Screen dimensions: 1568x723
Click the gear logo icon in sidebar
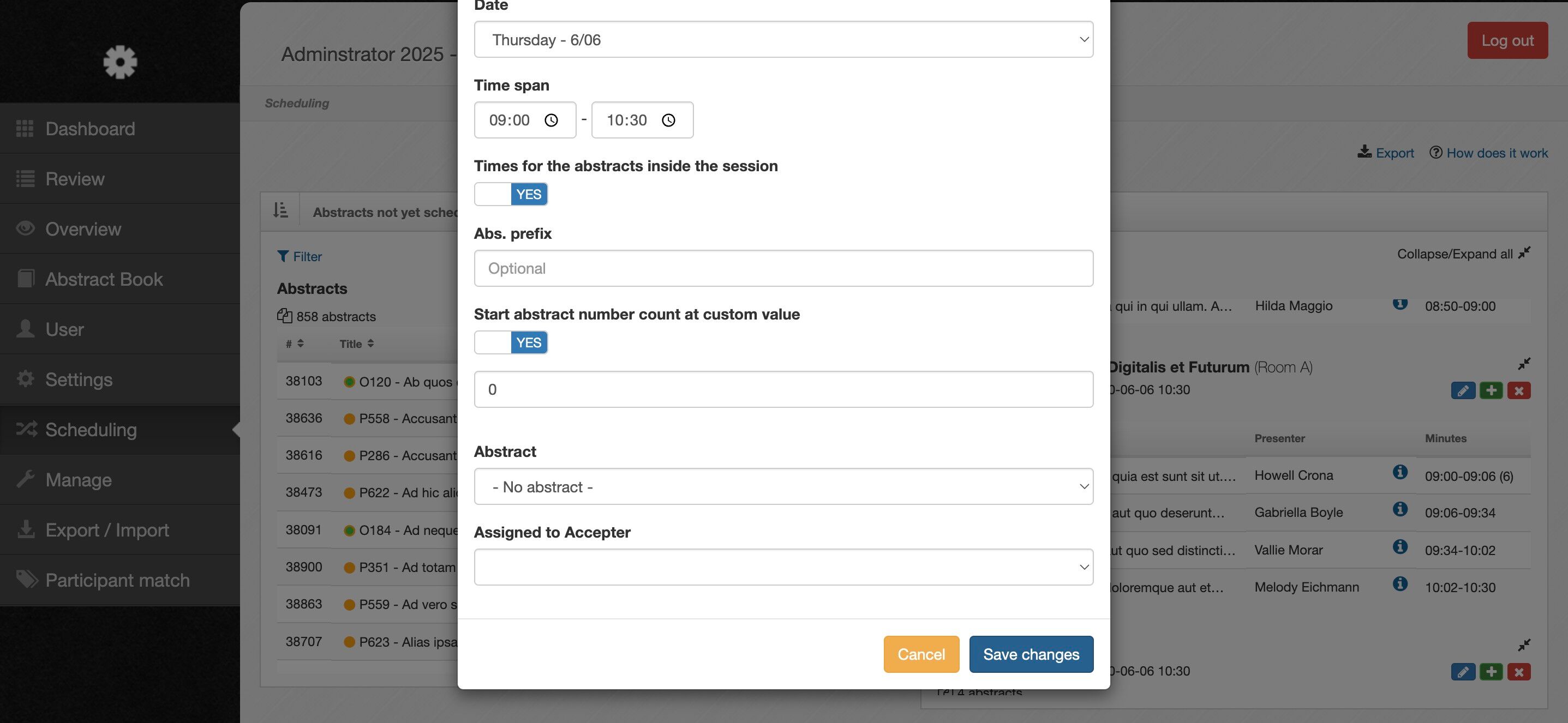point(120,62)
